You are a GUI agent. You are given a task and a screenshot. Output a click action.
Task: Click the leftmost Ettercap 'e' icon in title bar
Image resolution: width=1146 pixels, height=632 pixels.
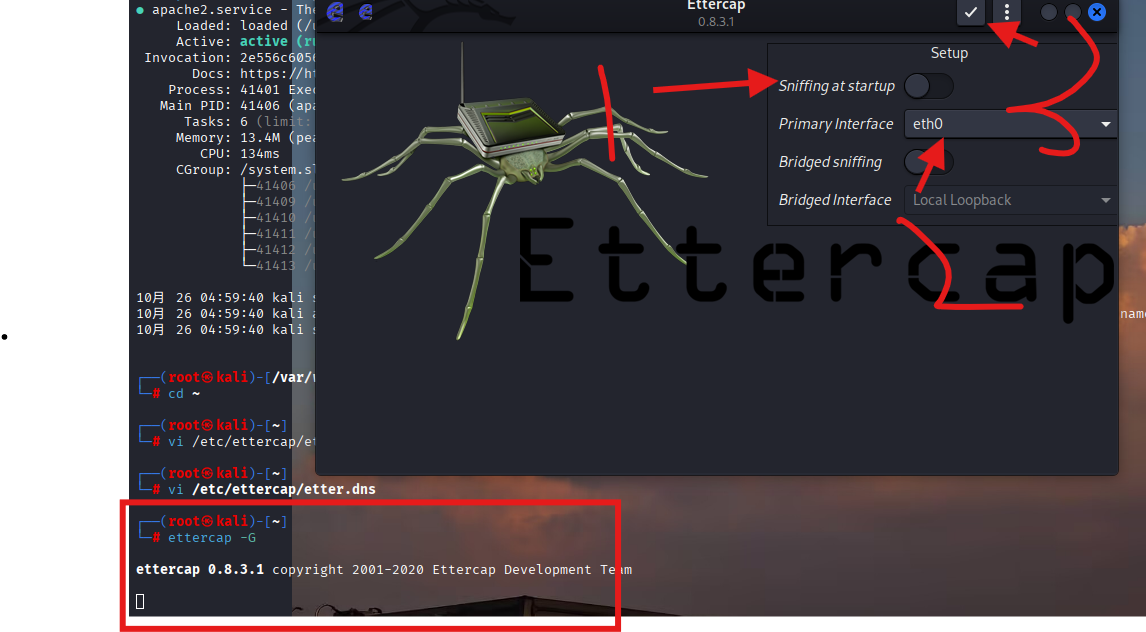pyautogui.click(x=336, y=12)
